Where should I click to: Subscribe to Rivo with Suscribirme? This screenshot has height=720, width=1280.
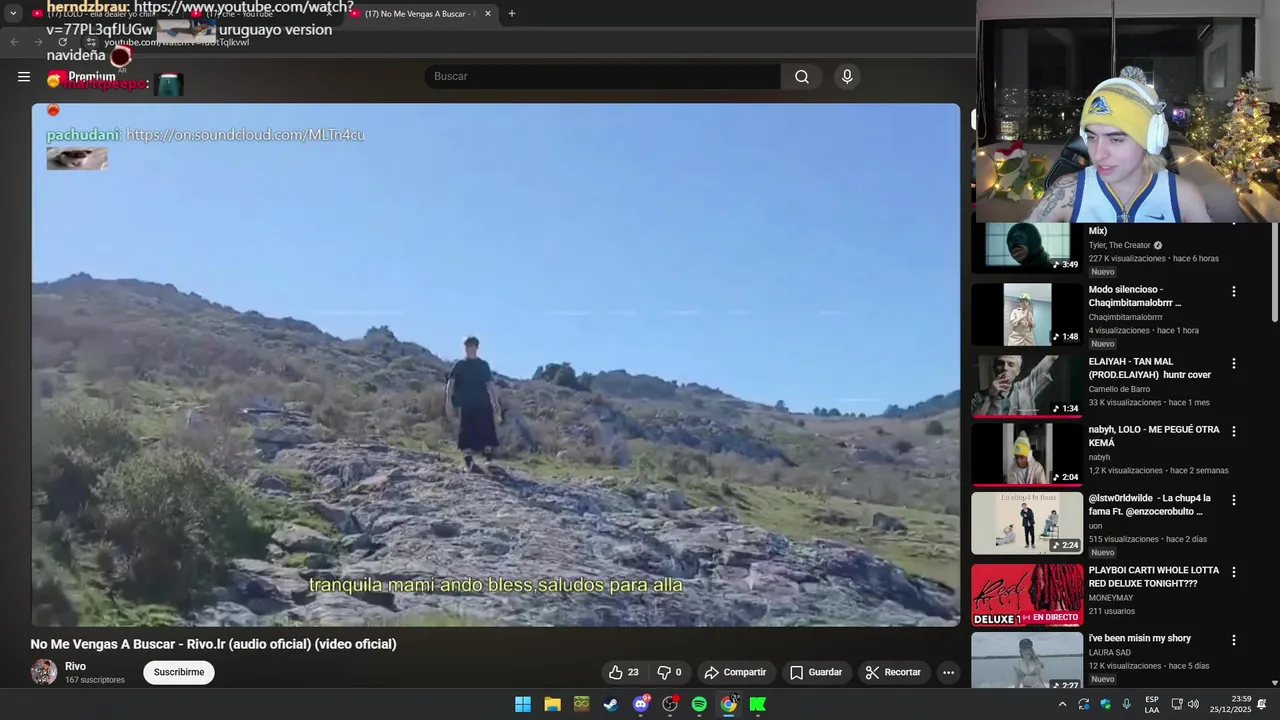(179, 672)
